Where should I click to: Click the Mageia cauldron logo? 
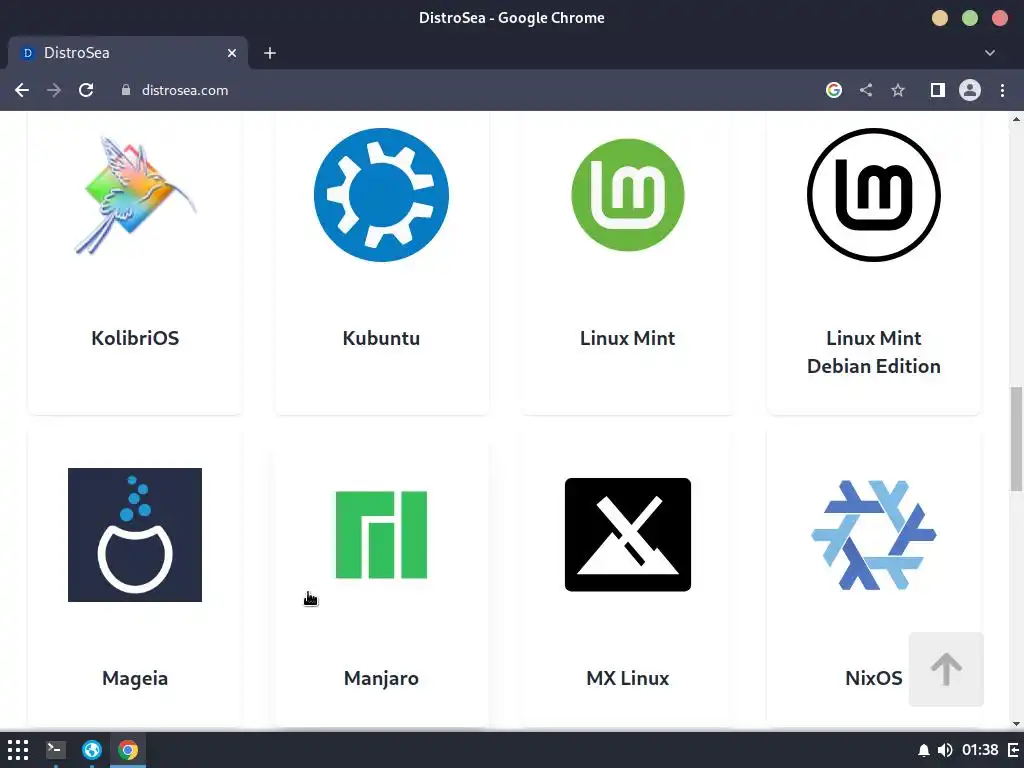click(135, 535)
